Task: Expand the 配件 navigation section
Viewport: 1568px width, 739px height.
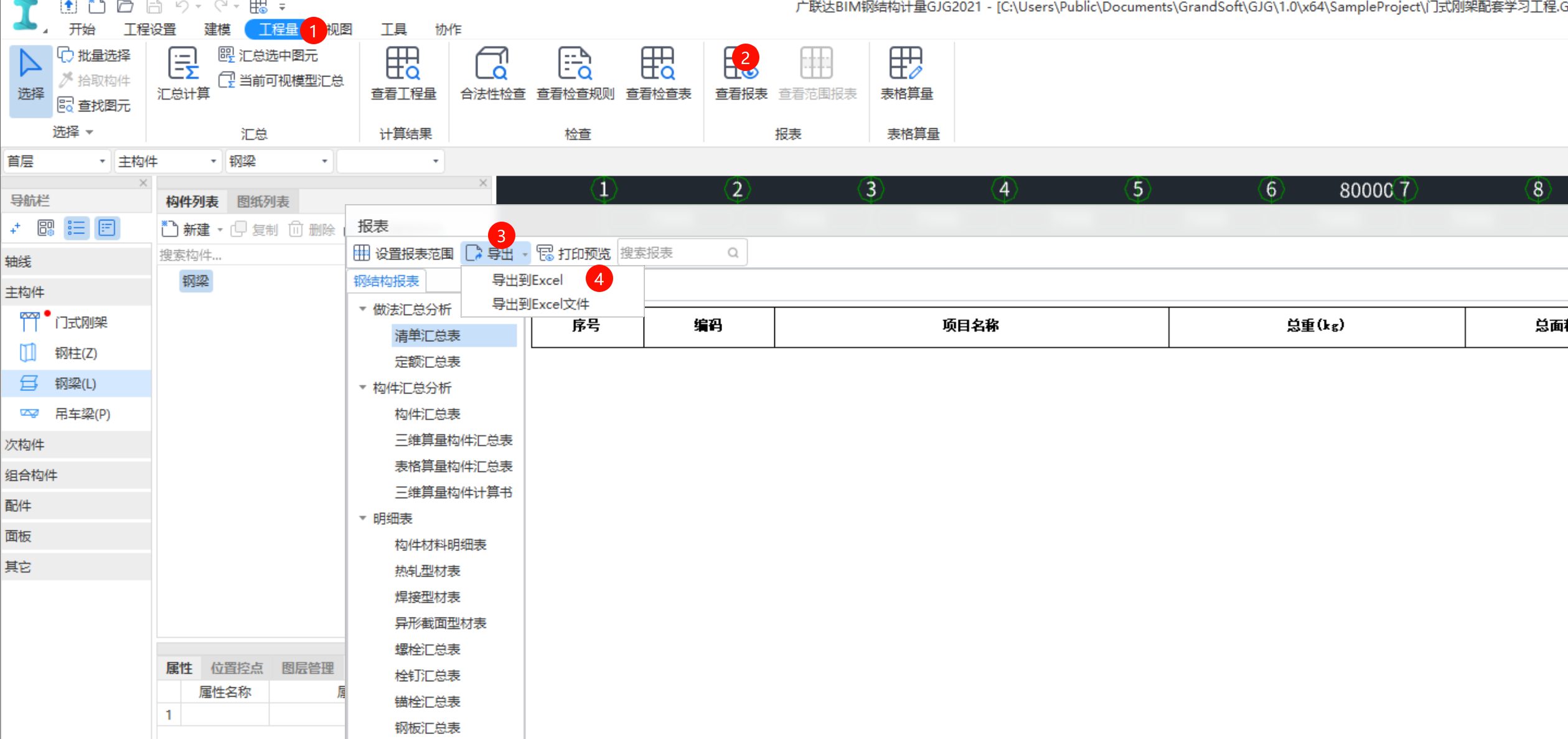Action: coord(76,506)
